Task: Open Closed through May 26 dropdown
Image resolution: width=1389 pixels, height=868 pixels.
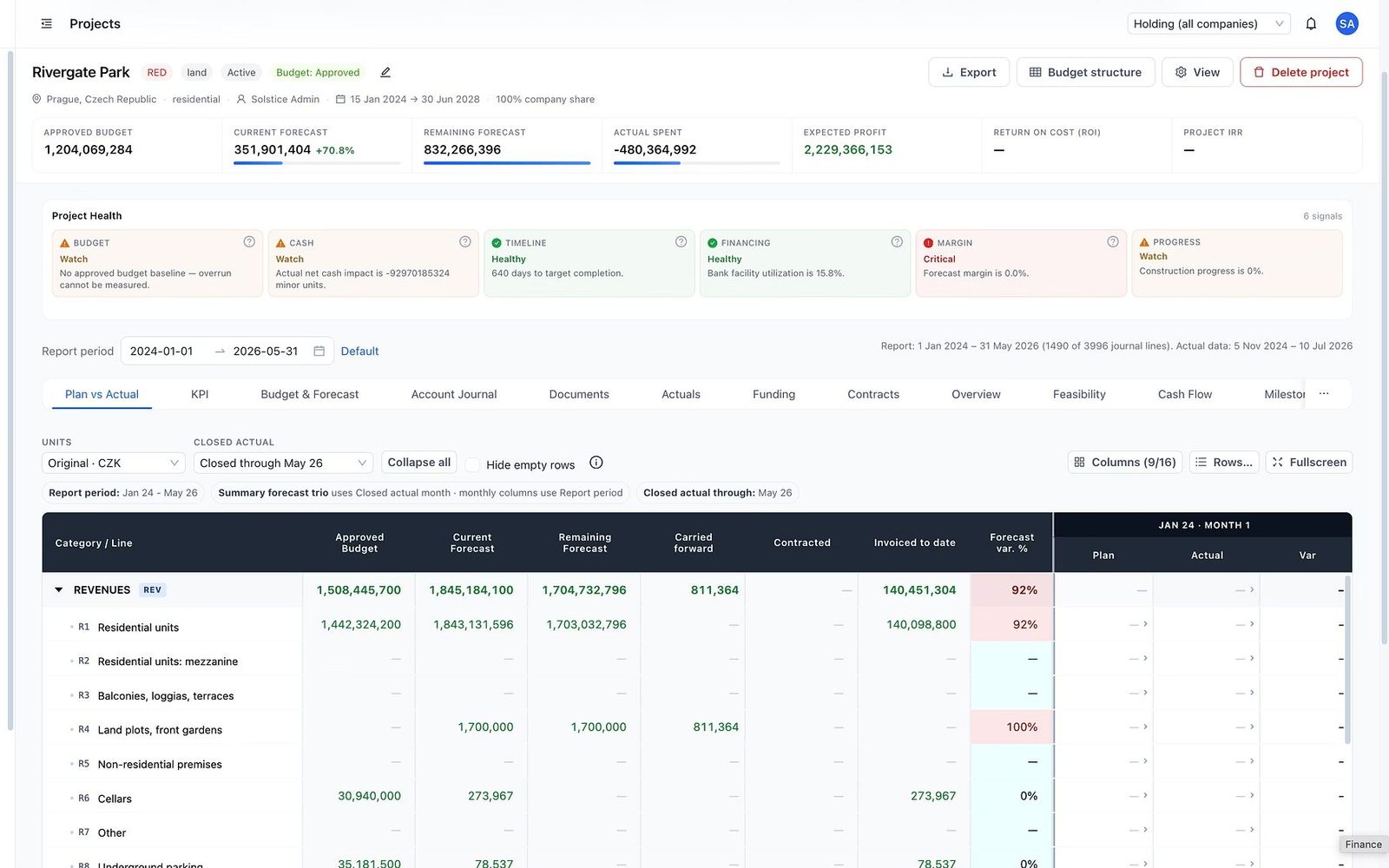Action: click(x=283, y=463)
